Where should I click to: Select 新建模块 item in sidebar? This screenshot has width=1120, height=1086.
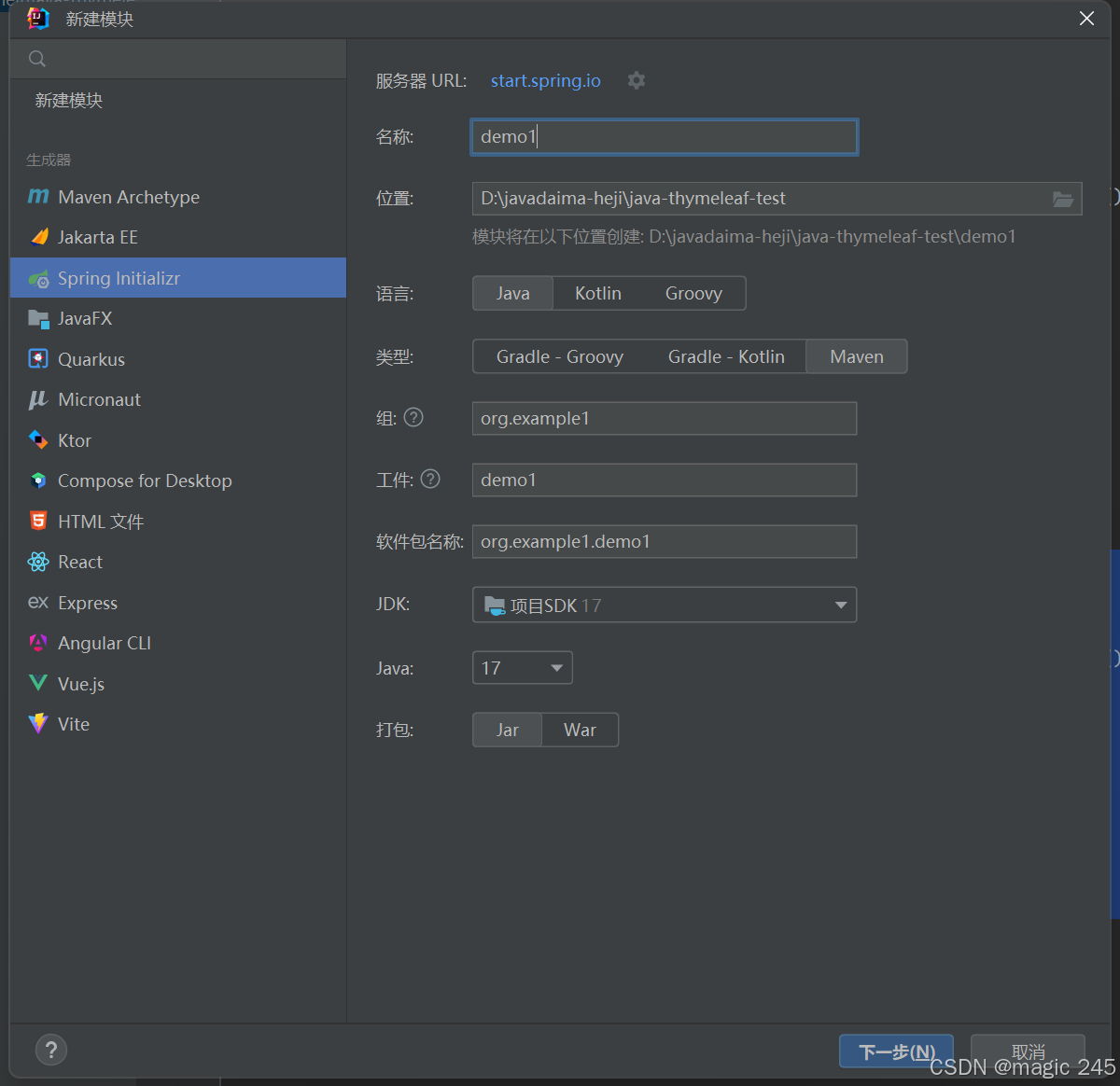(178, 100)
